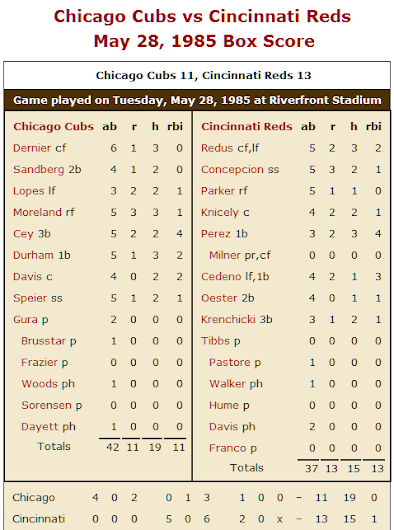The width and height of the screenshot is (394, 530).
Task: Open Cey player link
Action: [x=23, y=234]
